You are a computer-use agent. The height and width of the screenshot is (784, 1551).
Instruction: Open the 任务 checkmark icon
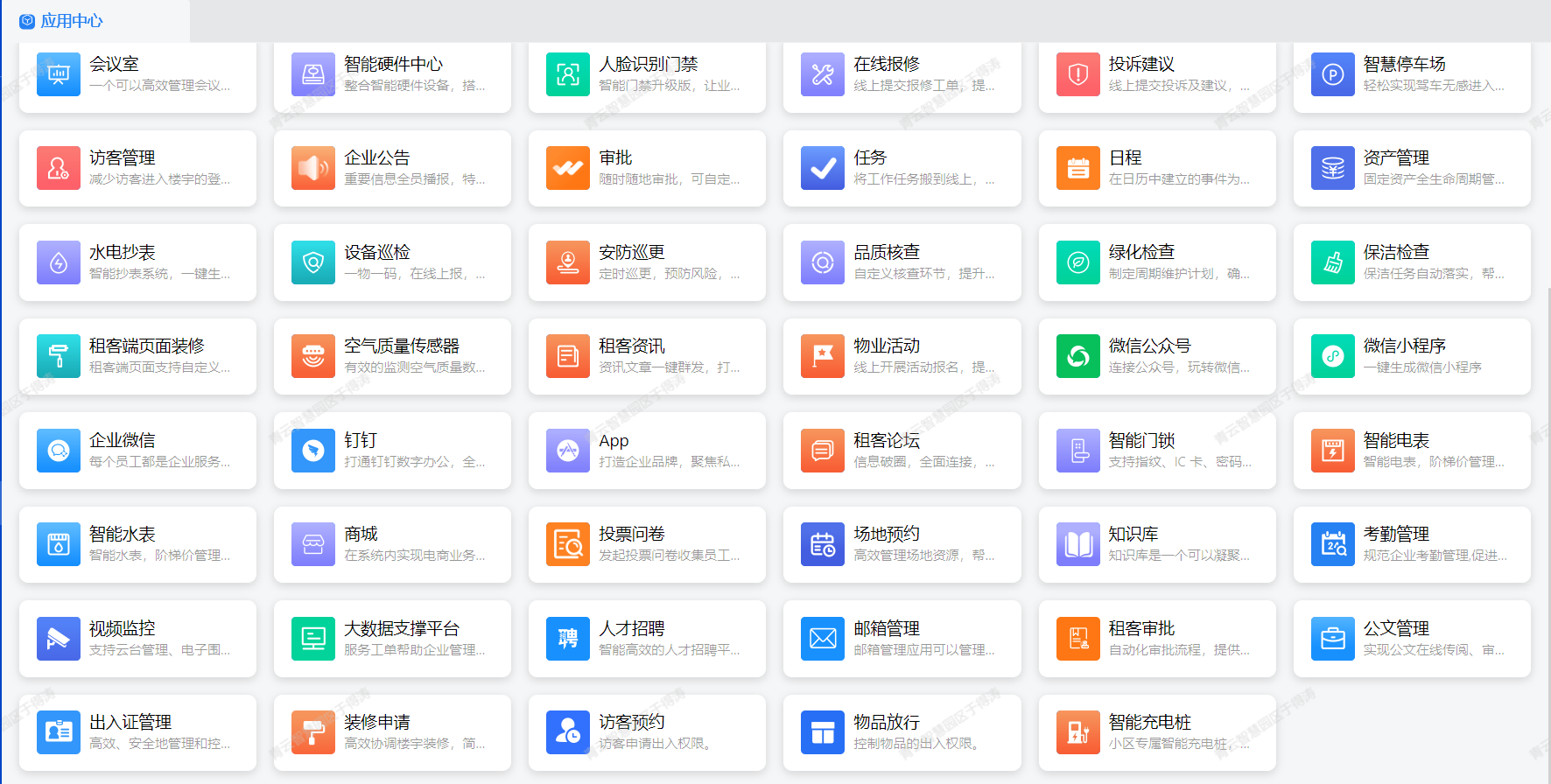pos(823,168)
